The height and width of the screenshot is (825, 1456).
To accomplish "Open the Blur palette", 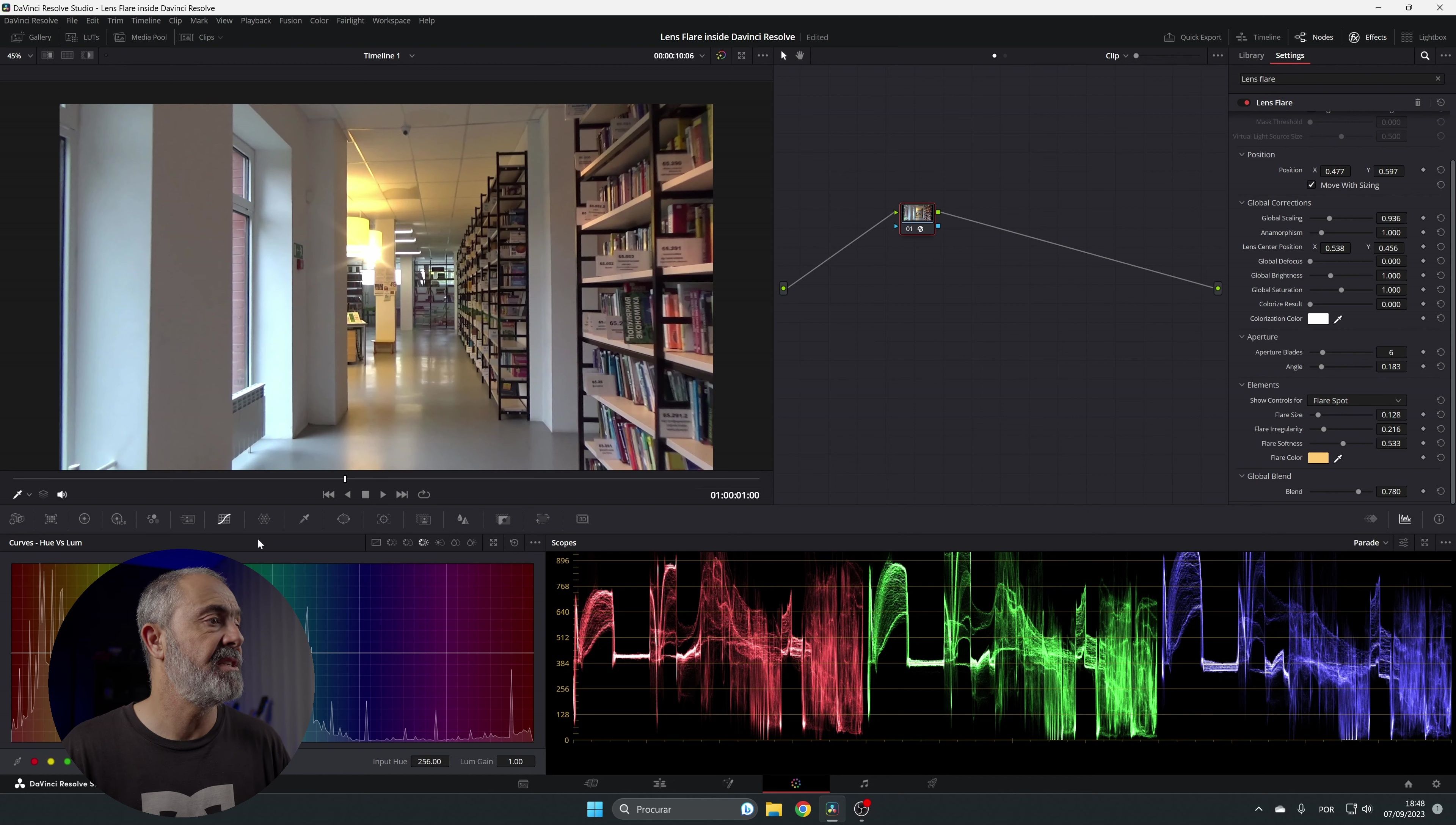I will click(463, 519).
